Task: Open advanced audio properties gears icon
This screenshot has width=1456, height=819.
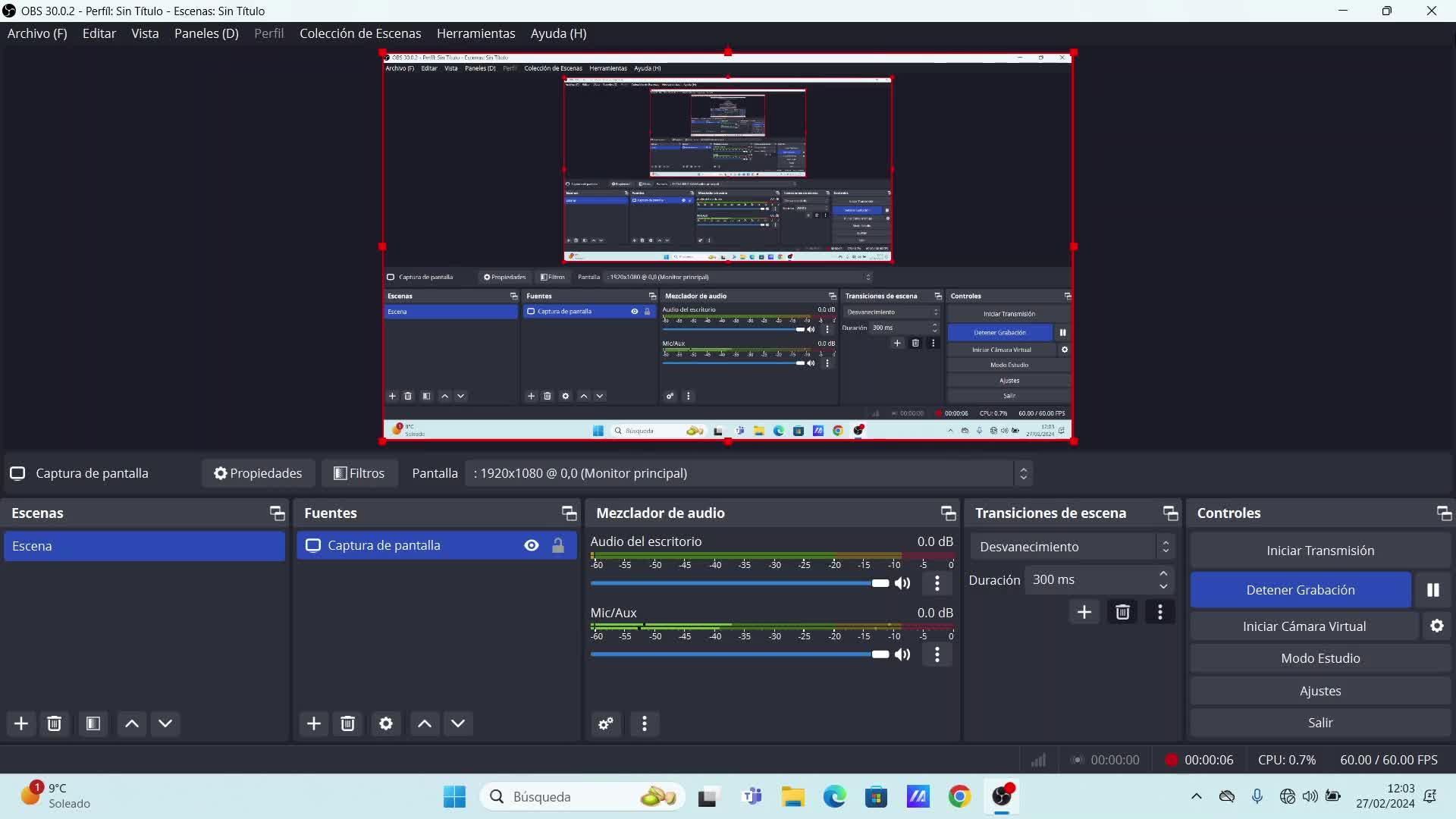Action: (x=606, y=723)
